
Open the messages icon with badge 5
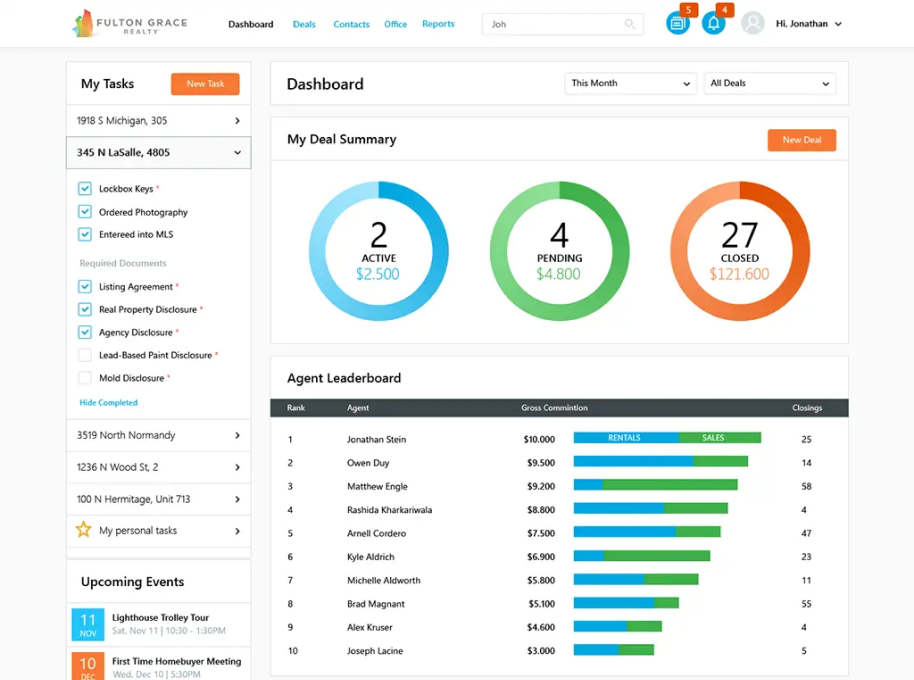tap(677, 23)
